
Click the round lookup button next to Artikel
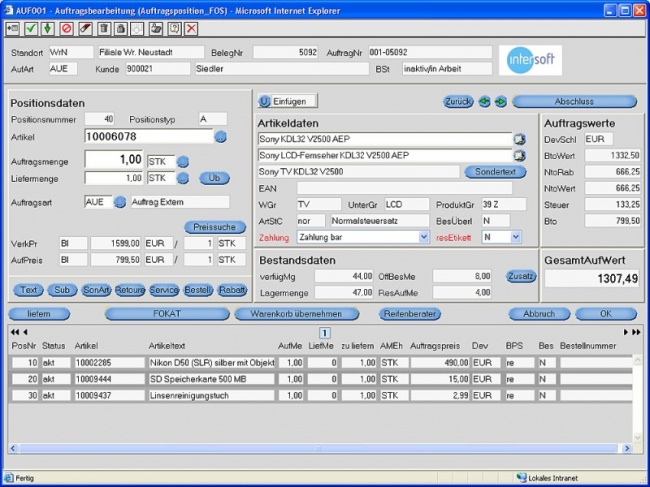coord(221,136)
